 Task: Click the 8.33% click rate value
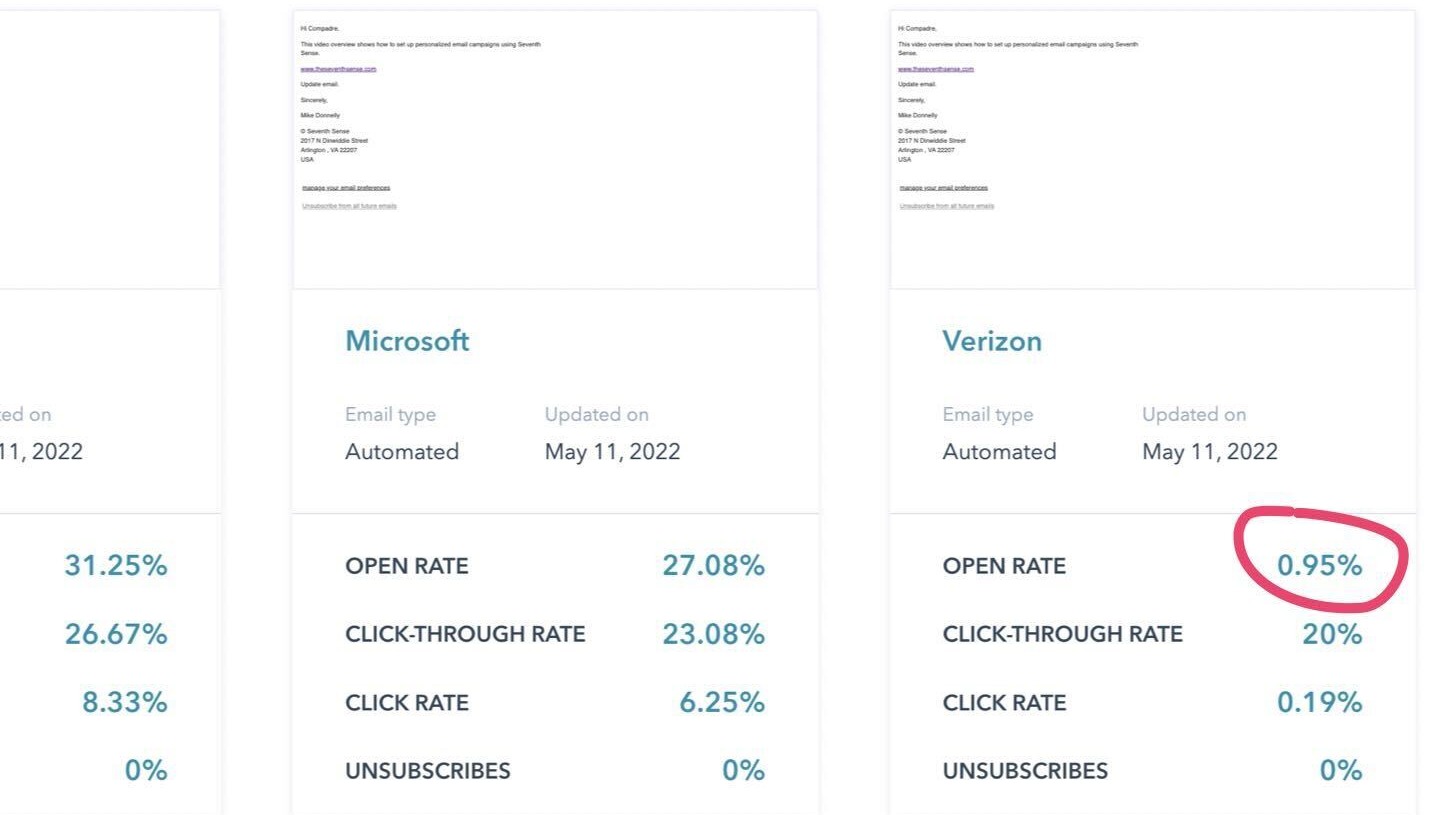click(125, 703)
